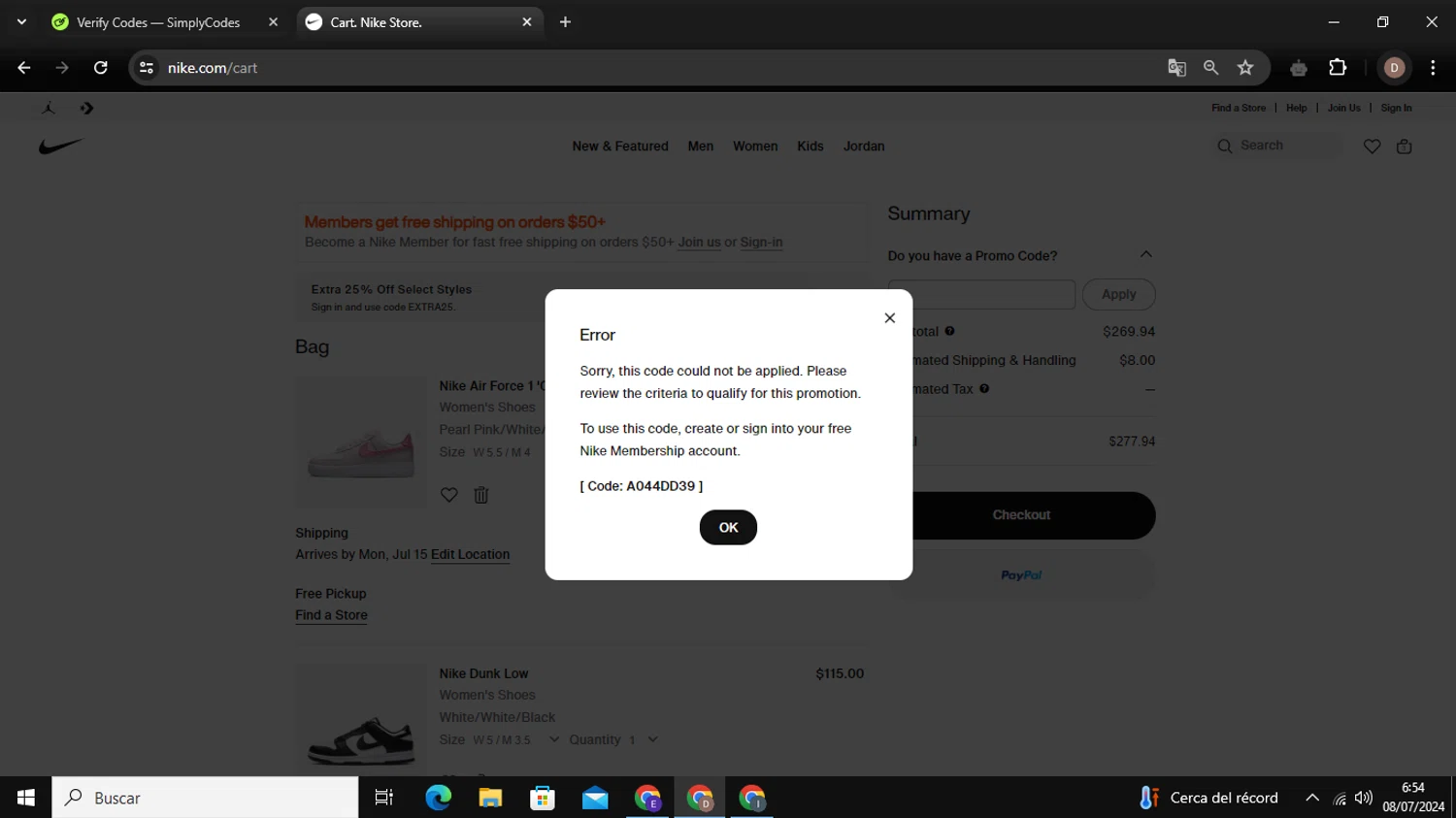
Task: Open the Mail app from taskbar
Action: pos(595,798)
